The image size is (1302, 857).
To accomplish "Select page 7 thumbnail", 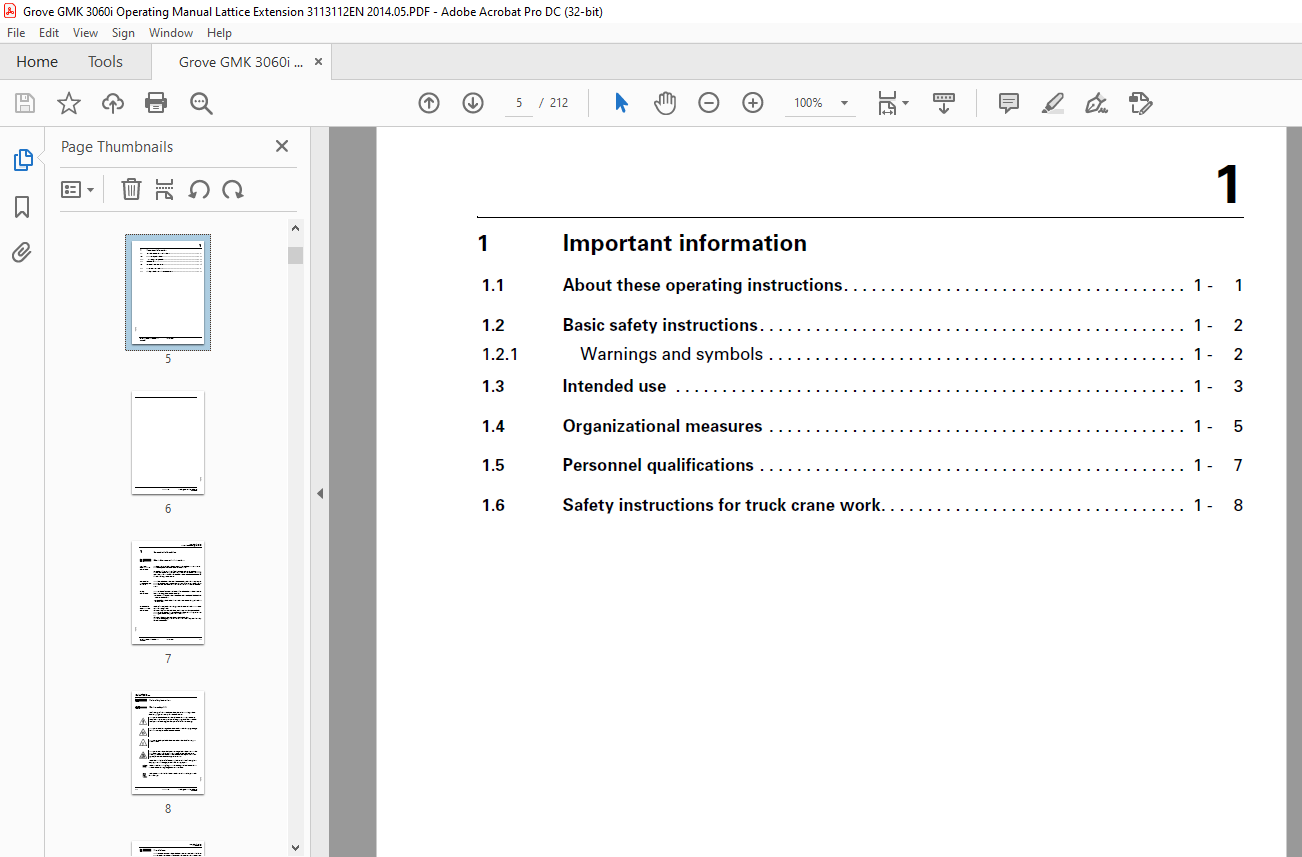I will click(x=168, y=593).
